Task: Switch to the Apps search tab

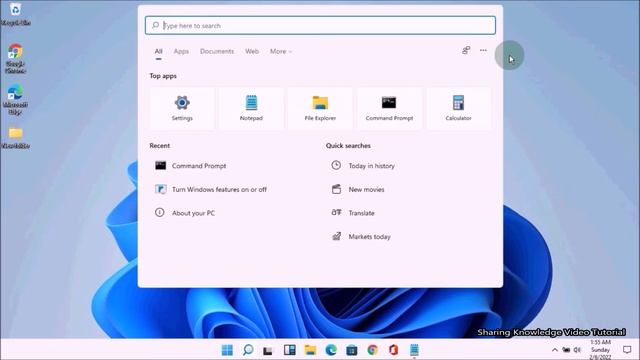Action: pos(181,51)
